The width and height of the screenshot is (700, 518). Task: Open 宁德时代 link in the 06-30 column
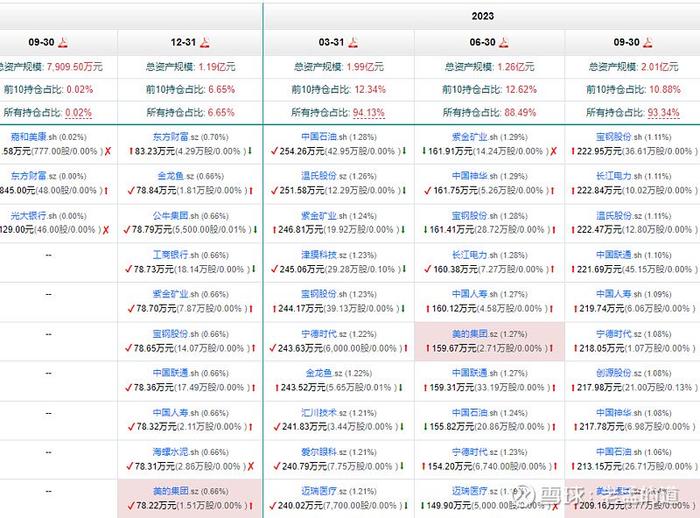(x=470, y=452)
